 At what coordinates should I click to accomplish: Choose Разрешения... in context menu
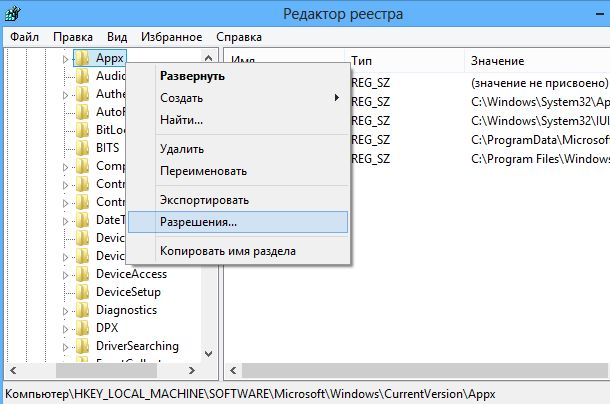[x=238, y=222]
